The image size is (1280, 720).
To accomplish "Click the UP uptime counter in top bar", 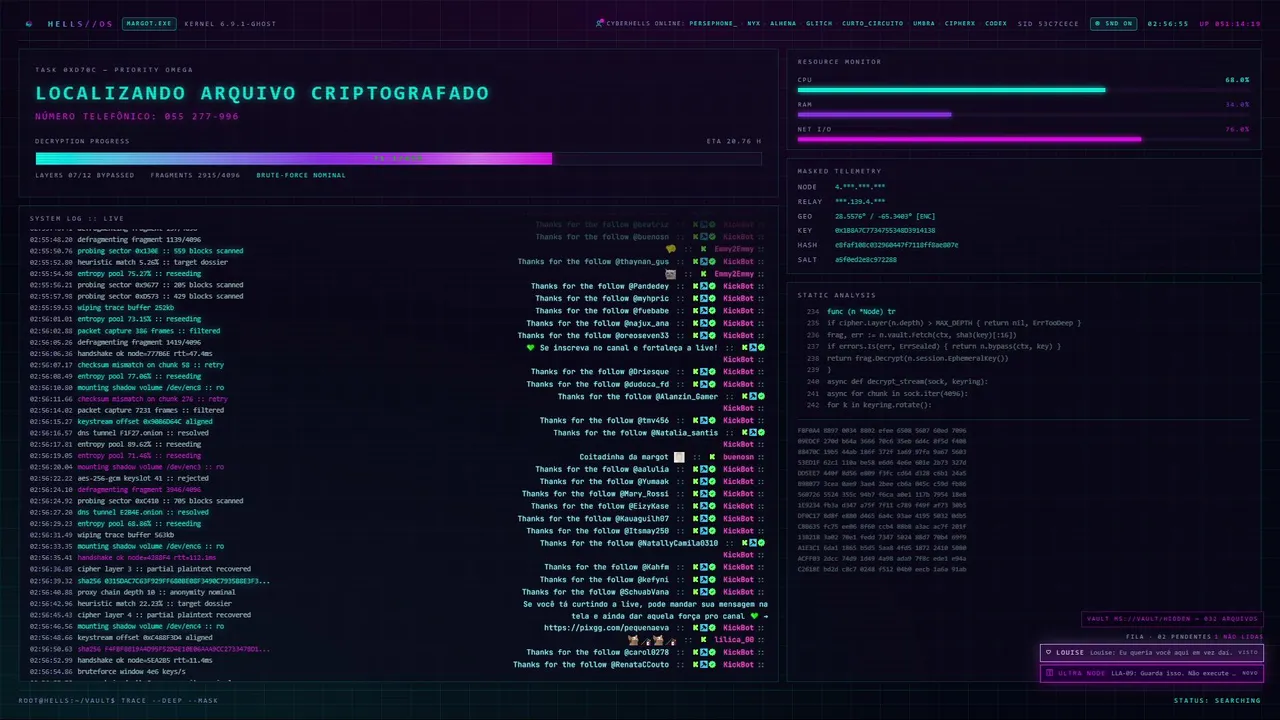I will [1230, 23].
